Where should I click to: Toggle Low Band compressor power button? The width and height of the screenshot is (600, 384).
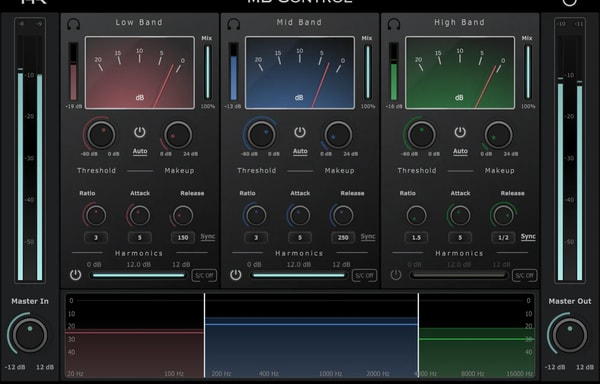coord(140,132)
